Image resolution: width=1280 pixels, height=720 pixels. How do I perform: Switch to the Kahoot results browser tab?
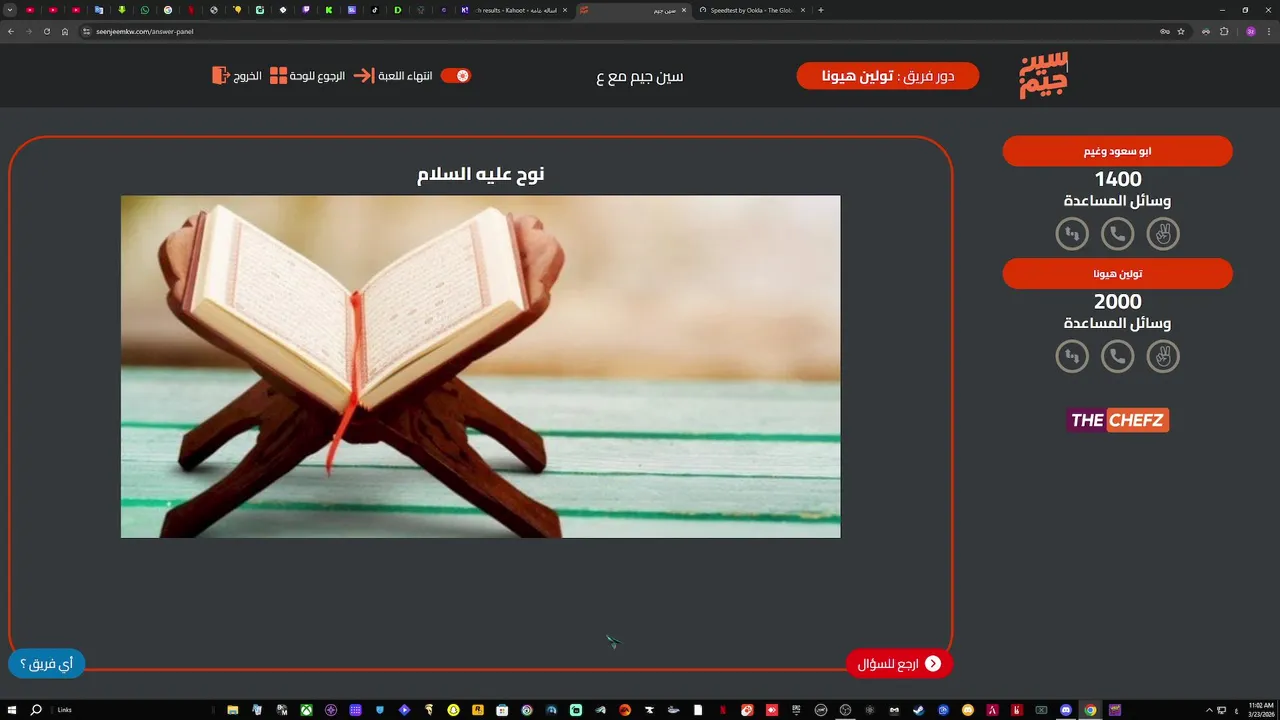point(515,10)
